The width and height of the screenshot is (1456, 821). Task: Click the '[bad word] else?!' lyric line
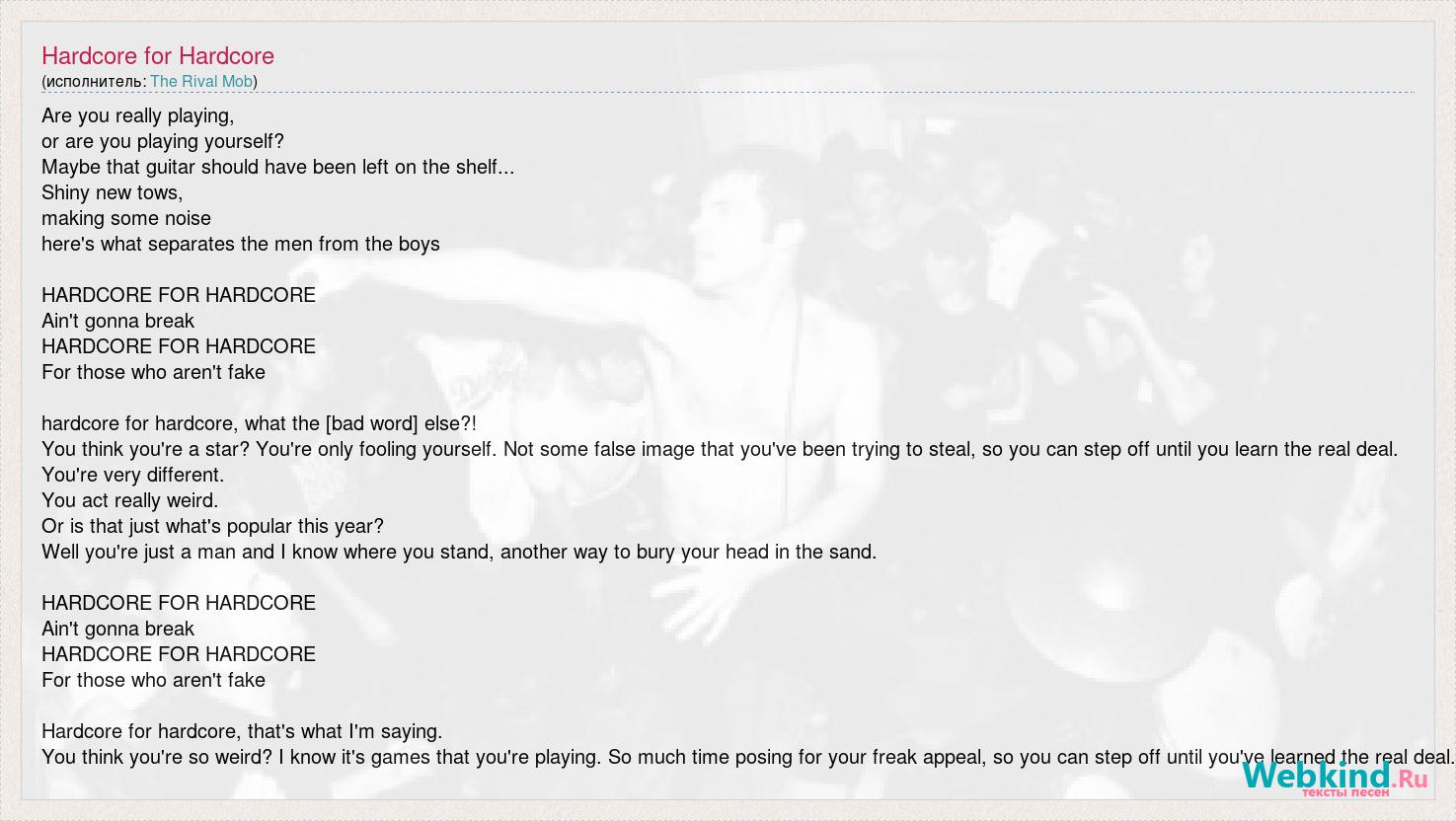point(260,423)
